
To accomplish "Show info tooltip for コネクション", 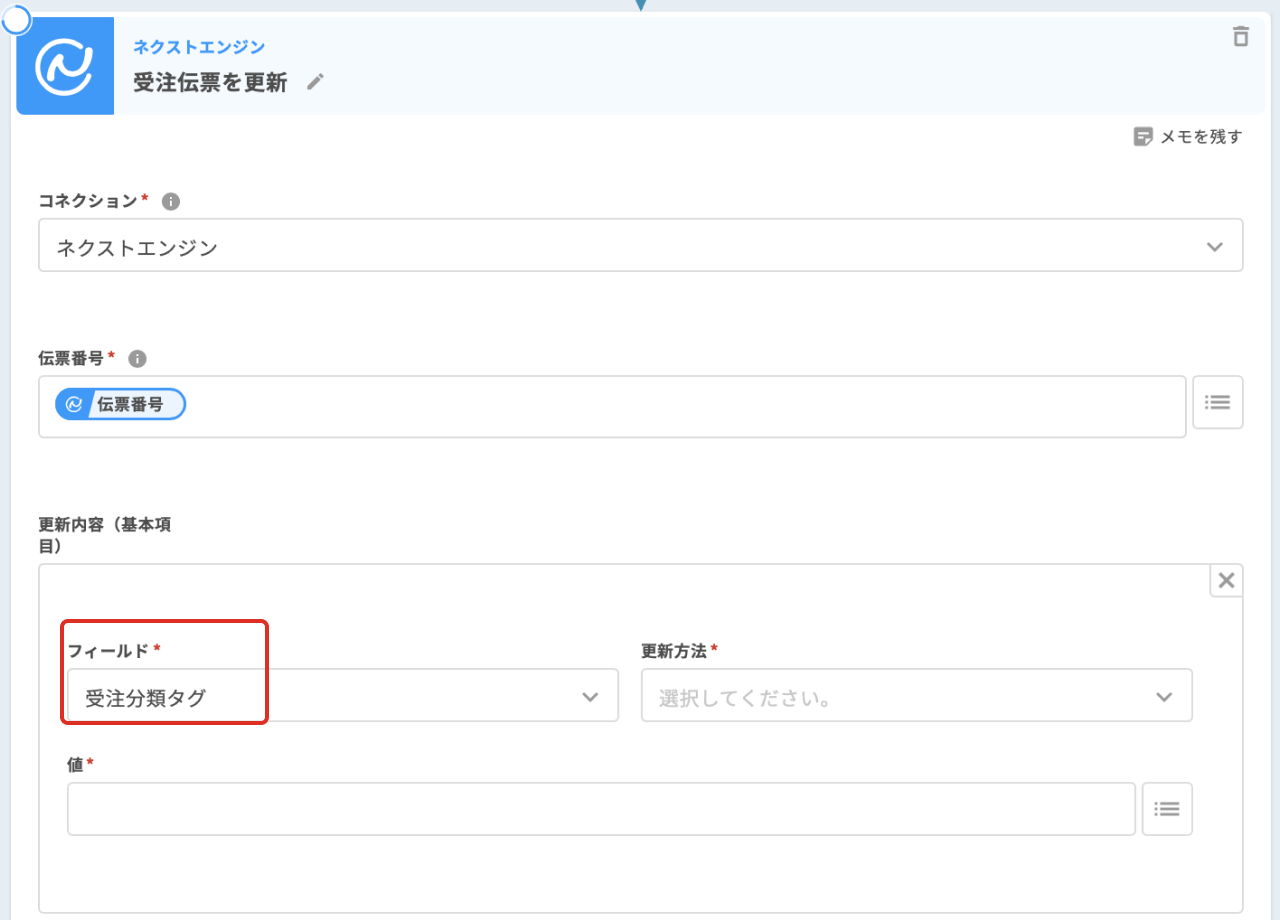I will (171, 201).
